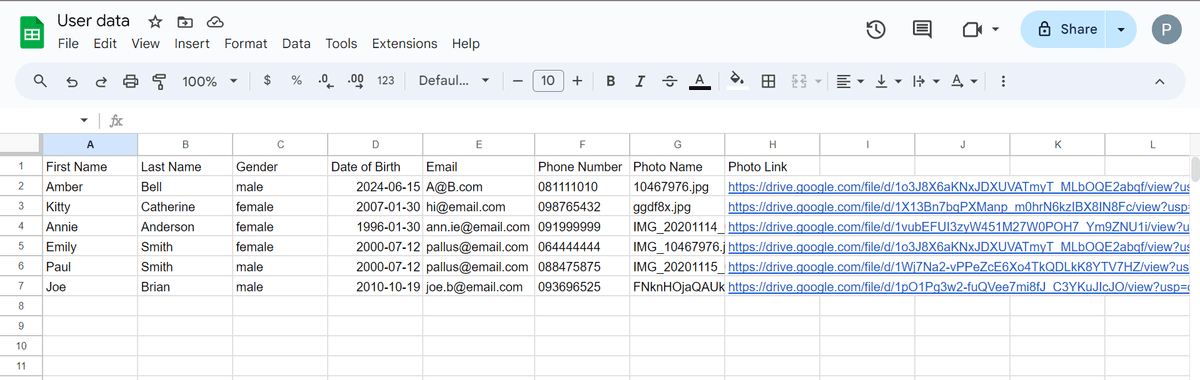This screenshot has height=380, width=1200.
Task: Open the more number formats 123 menu
Action: [x=385, y=81]
